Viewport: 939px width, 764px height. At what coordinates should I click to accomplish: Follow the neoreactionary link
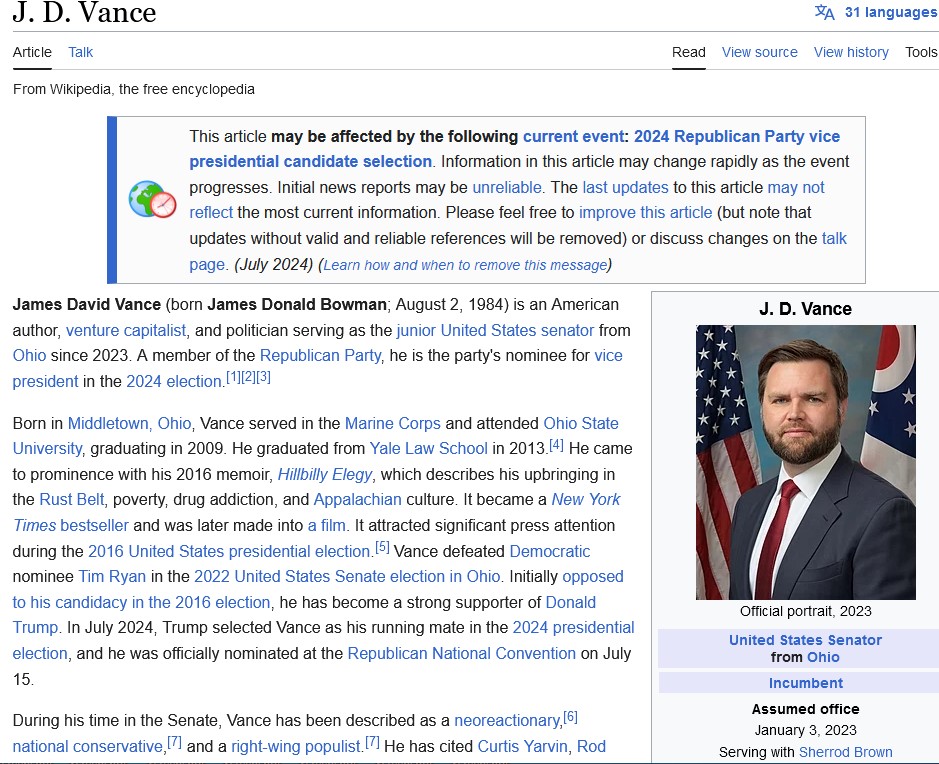coord(508,720)
